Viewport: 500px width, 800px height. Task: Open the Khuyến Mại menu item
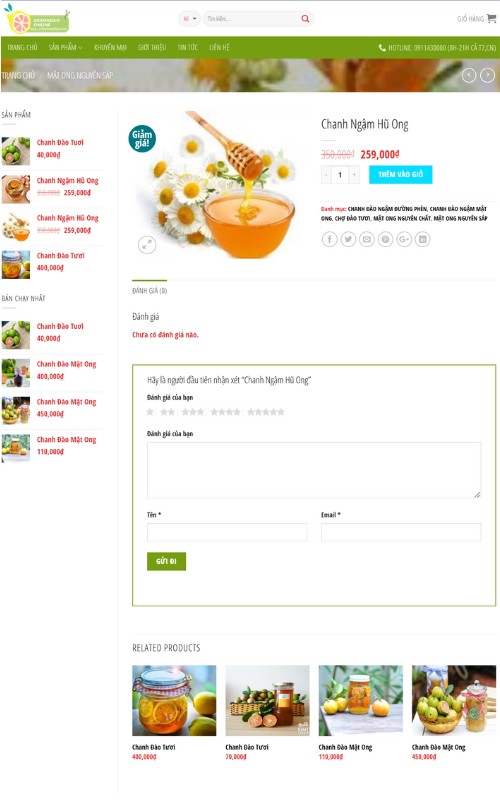(x=110, y=47)
